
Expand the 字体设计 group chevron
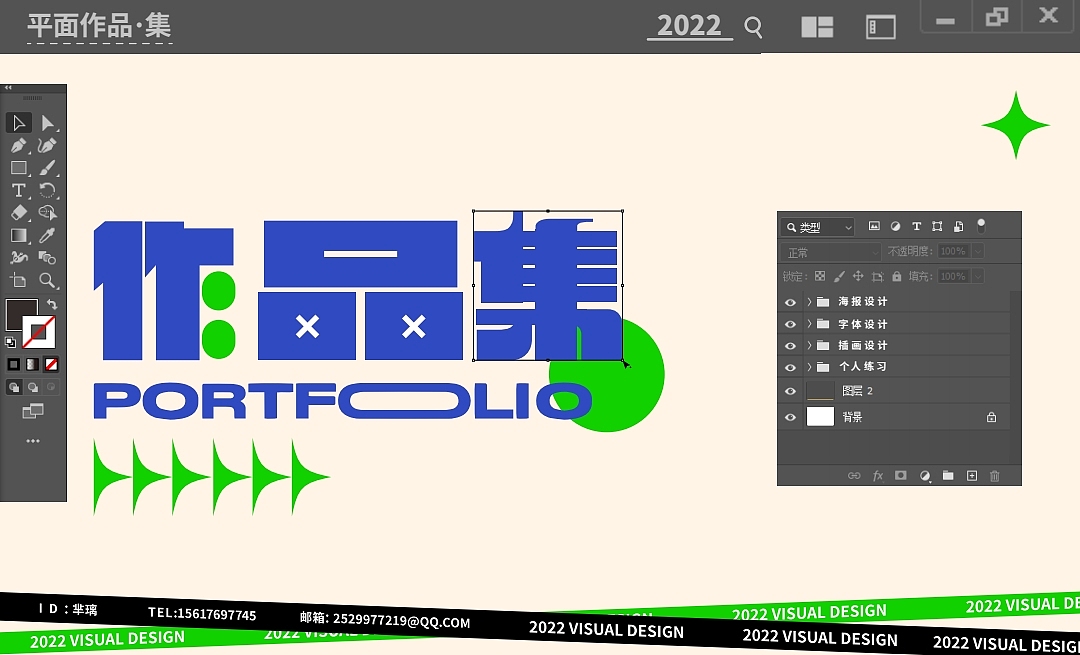pyautogui.click(x=809, y=324)
